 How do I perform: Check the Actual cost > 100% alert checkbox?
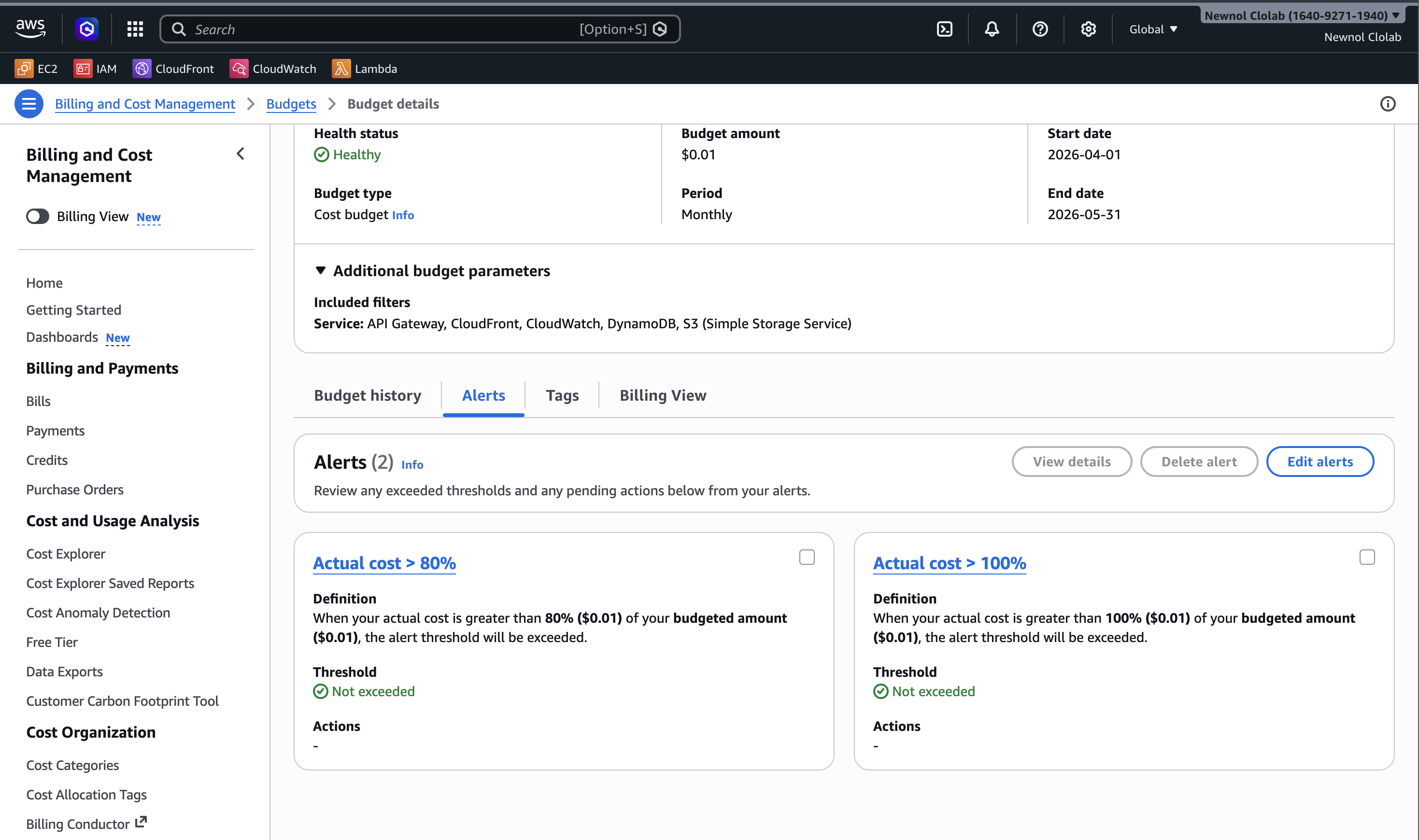coord(1367,557)
